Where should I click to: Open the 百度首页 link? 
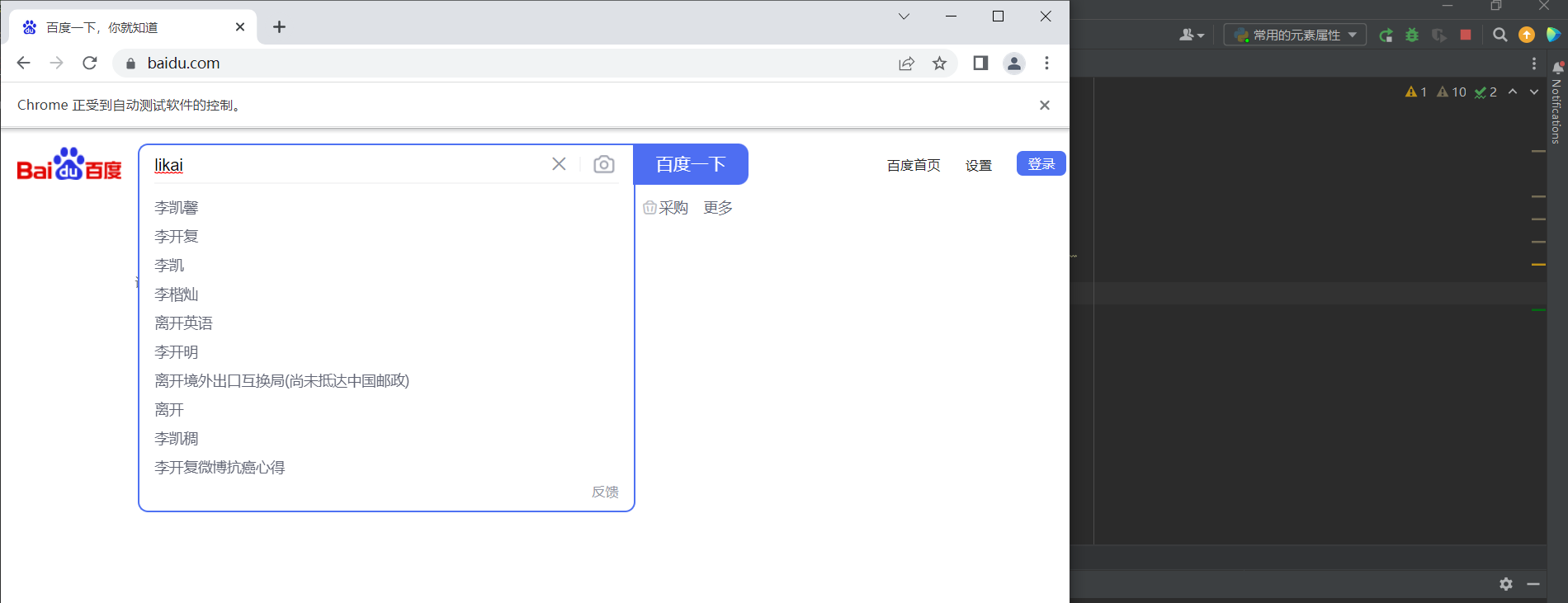[914, 165]
